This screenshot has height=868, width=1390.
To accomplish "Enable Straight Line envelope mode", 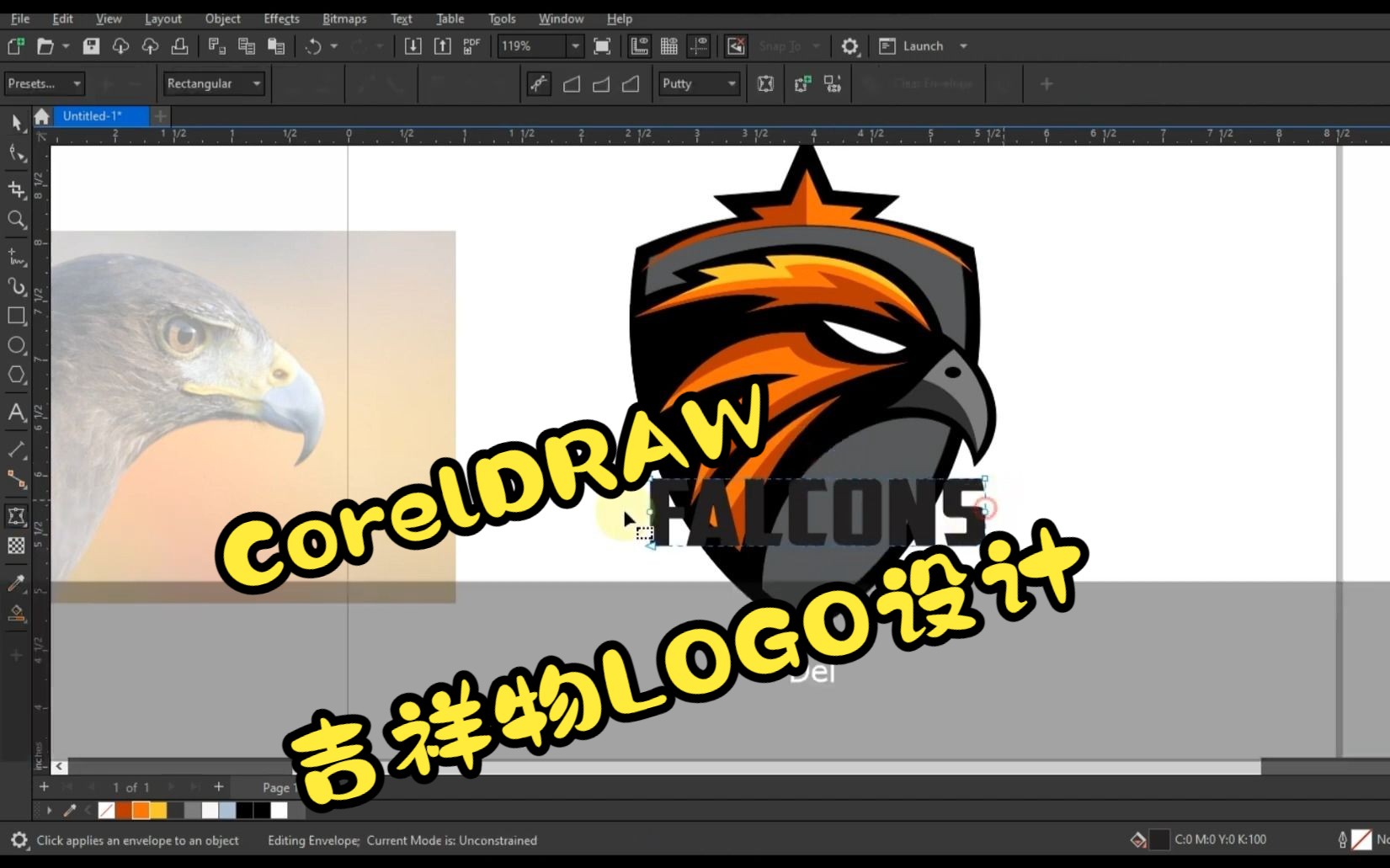I will (572, 83).
